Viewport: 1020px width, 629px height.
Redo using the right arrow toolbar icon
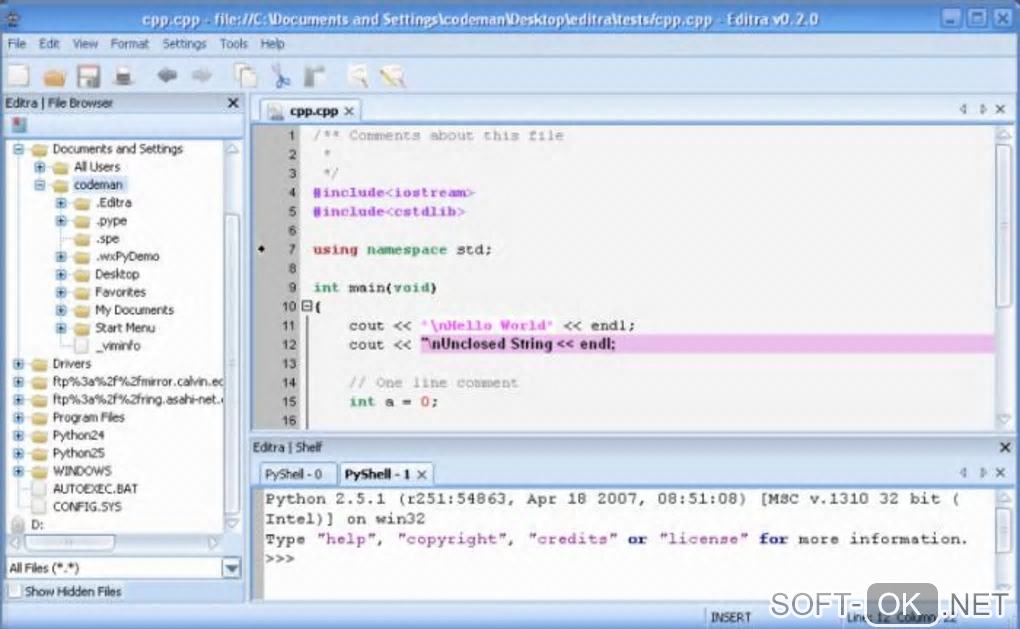[x=202, y=75]
